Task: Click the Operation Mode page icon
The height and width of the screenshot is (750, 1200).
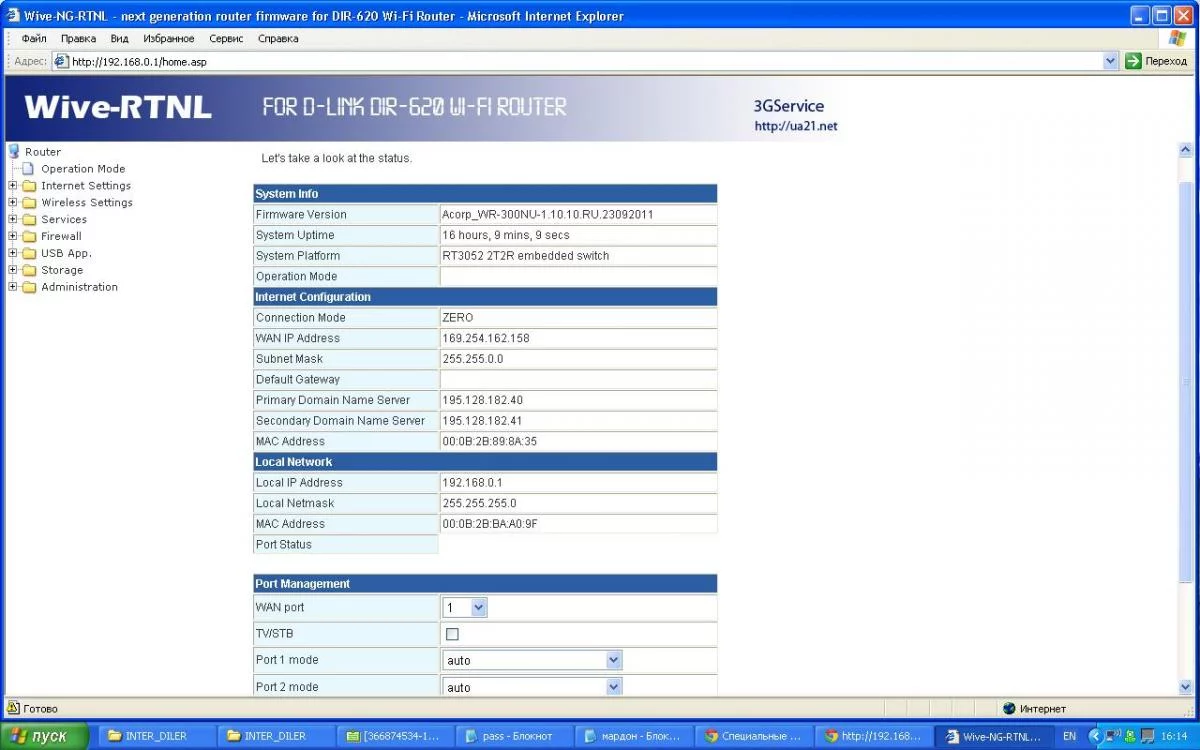Action: (28, 169)
